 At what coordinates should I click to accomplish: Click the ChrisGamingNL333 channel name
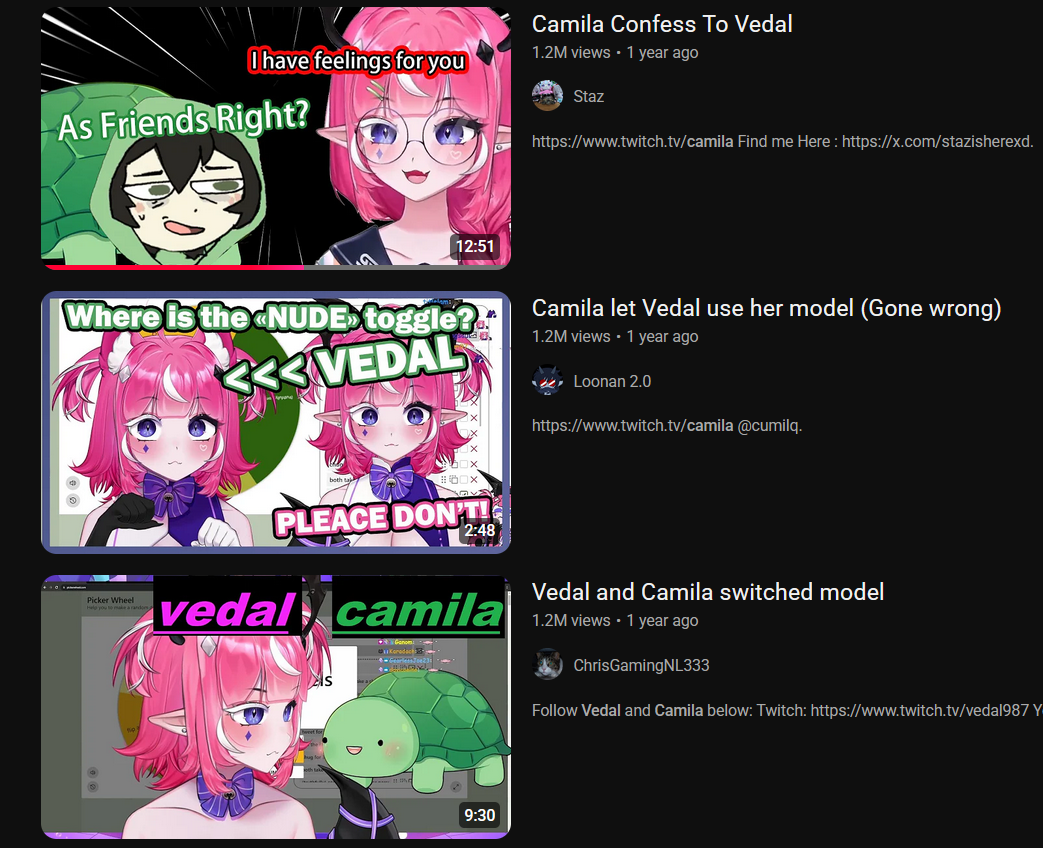click(641, 665)
